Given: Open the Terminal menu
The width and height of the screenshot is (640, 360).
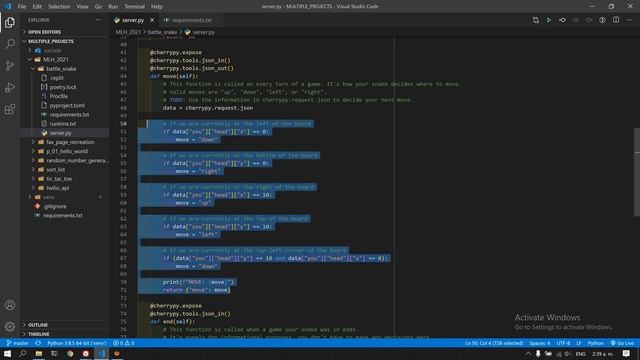Looking at the screenshot, I should [134, 7].
